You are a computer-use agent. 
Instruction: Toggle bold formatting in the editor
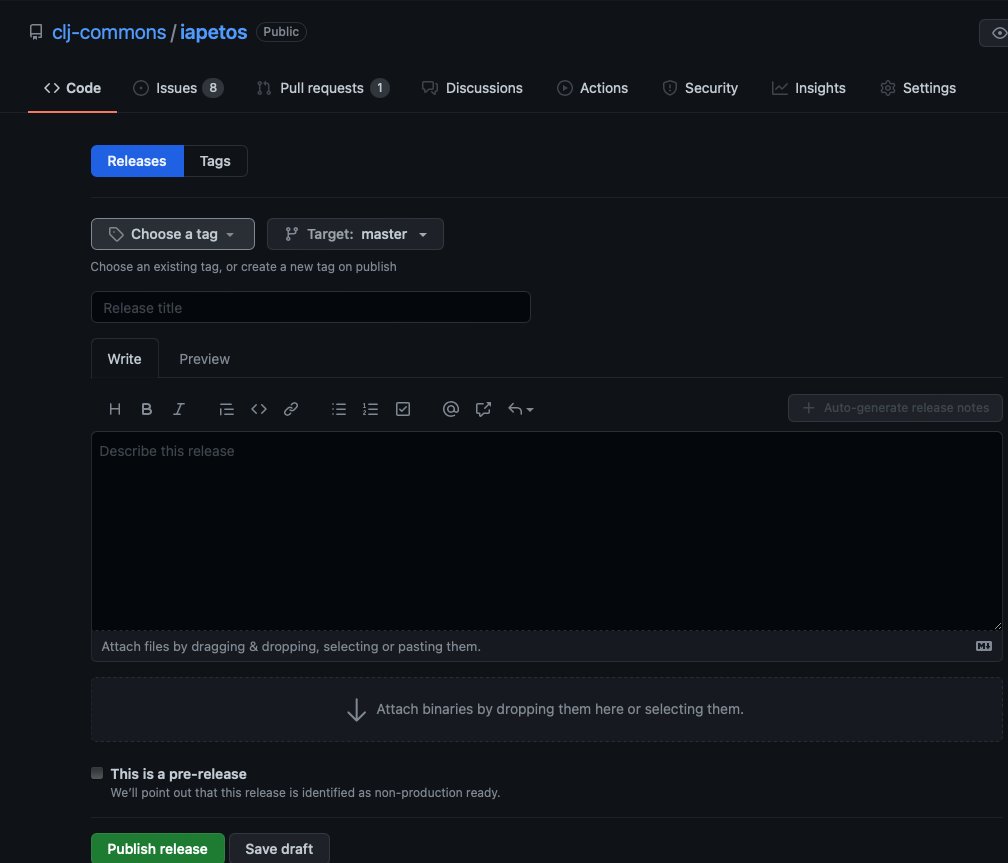[147, 409]
